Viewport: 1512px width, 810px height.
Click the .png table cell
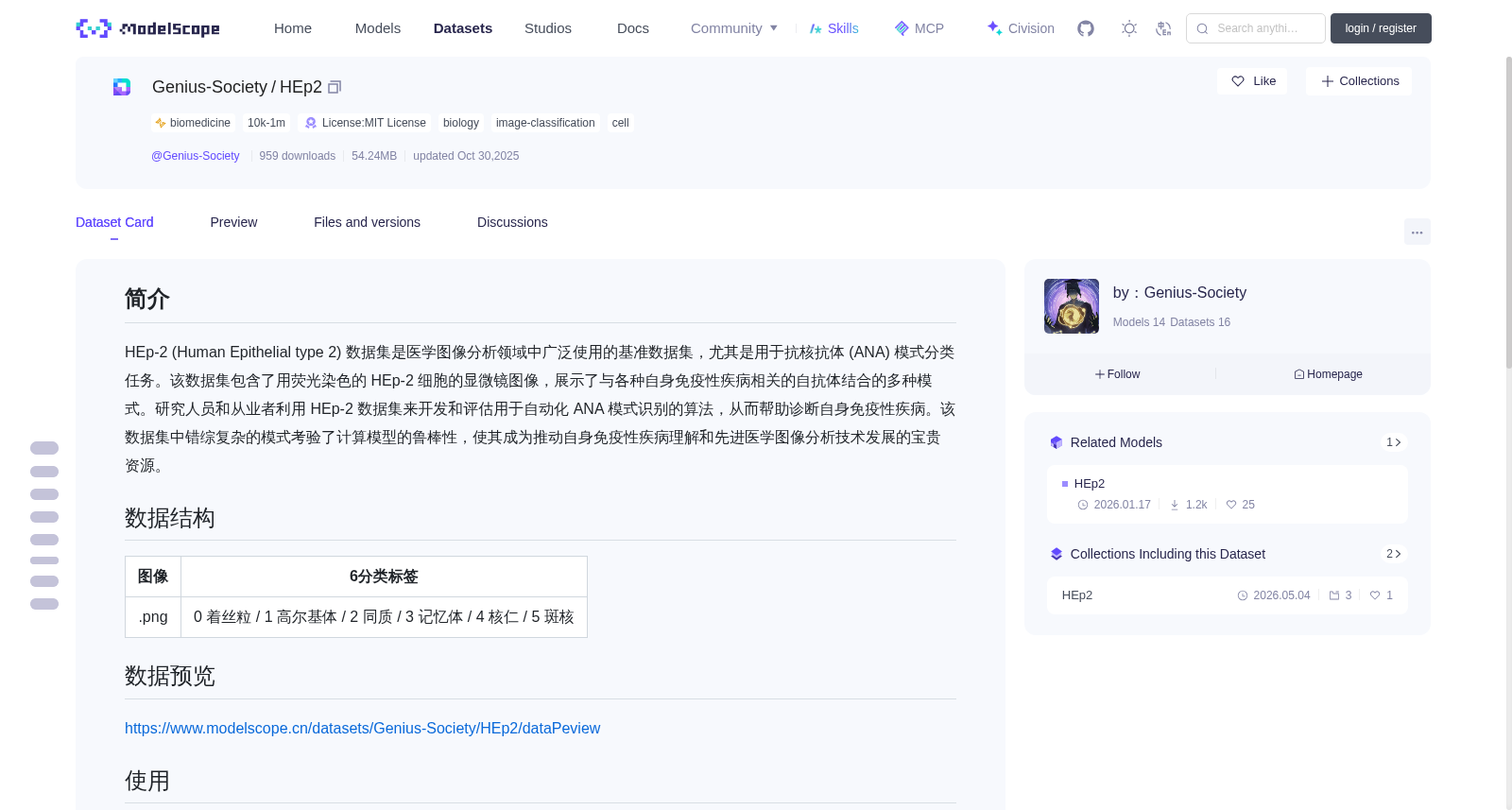click(x=153, y=617)
